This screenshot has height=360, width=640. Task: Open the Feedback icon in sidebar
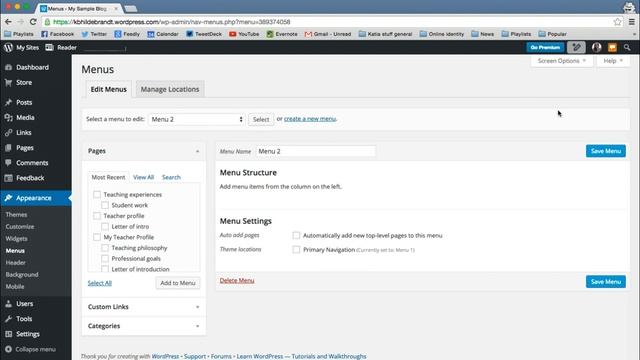pos(8,178)
